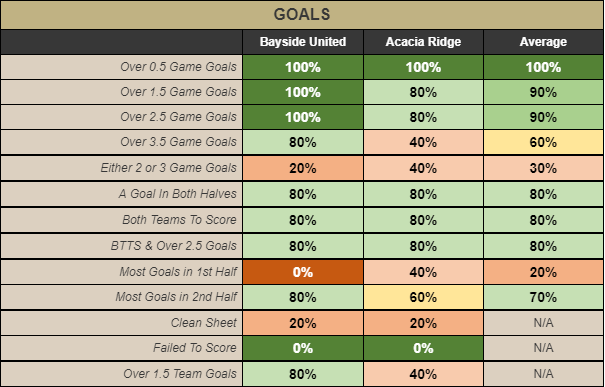Select the Bayside United column header
The height and width of the screenshot is (387, 605).
(303, 42)
